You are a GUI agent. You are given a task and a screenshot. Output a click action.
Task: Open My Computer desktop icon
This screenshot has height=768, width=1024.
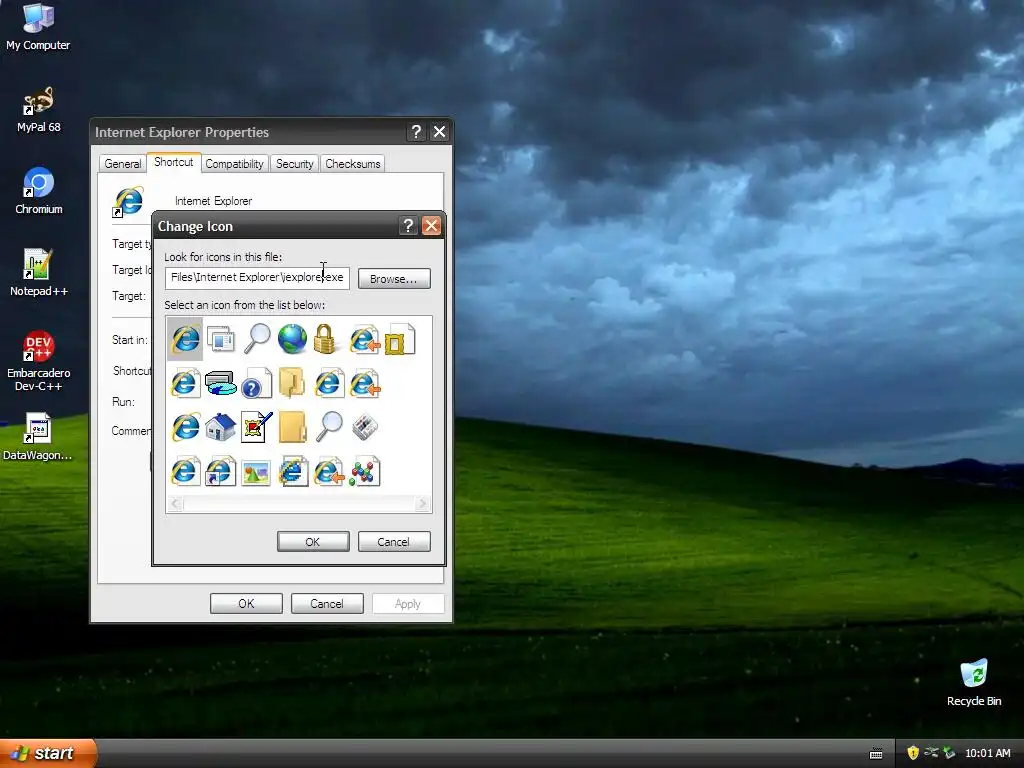coord(38,26)
